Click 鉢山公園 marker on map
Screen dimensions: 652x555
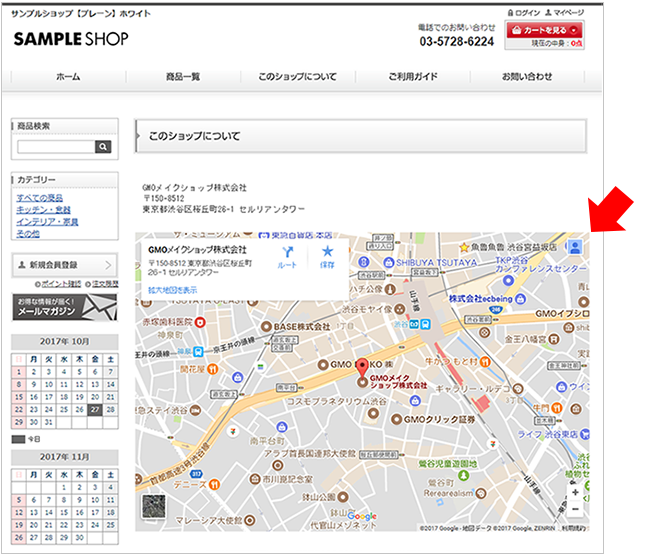point(343,496)
